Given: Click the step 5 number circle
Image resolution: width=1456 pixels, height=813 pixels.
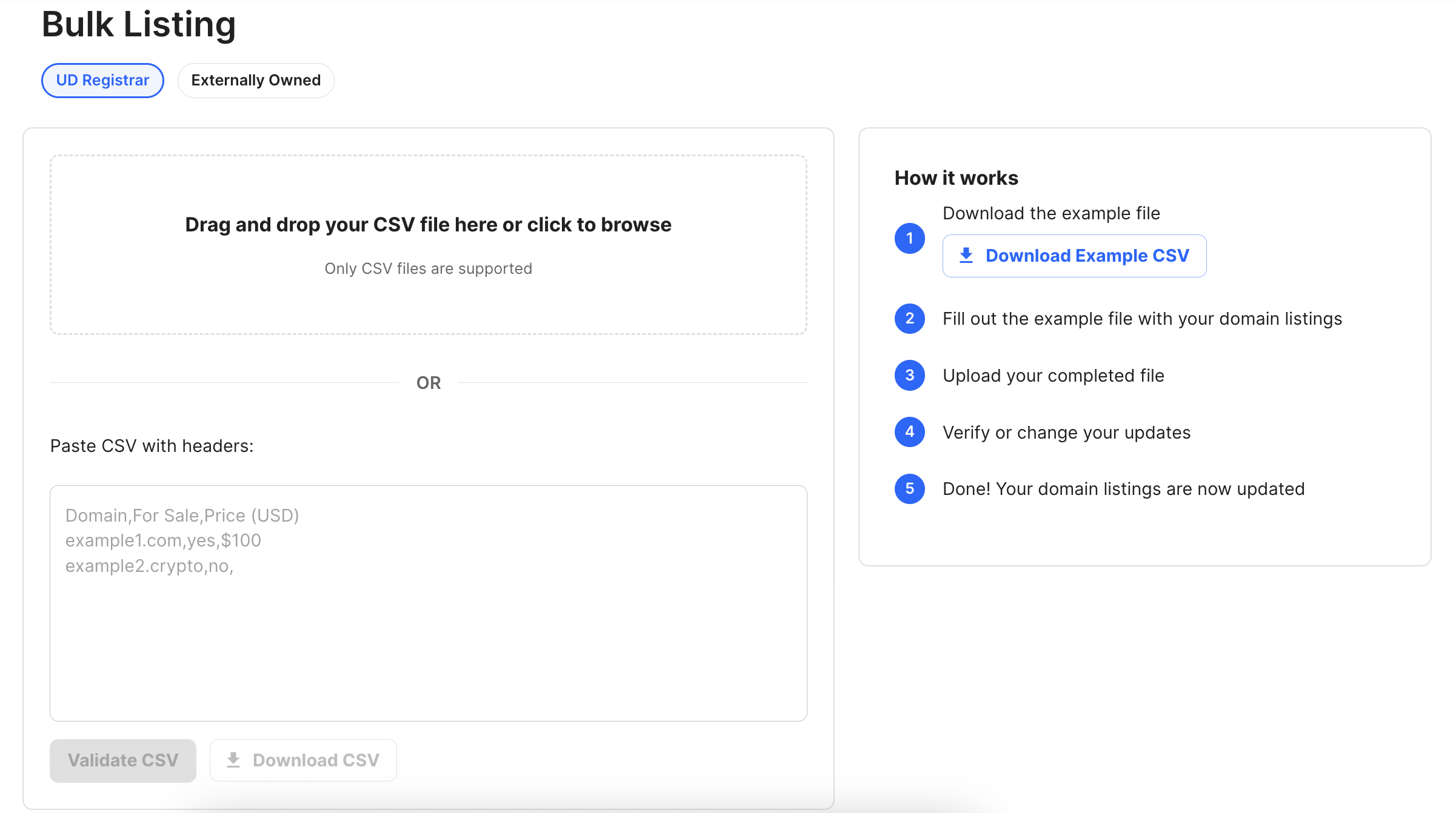Looking at the screenshot, I should click(x=909, y=489).
